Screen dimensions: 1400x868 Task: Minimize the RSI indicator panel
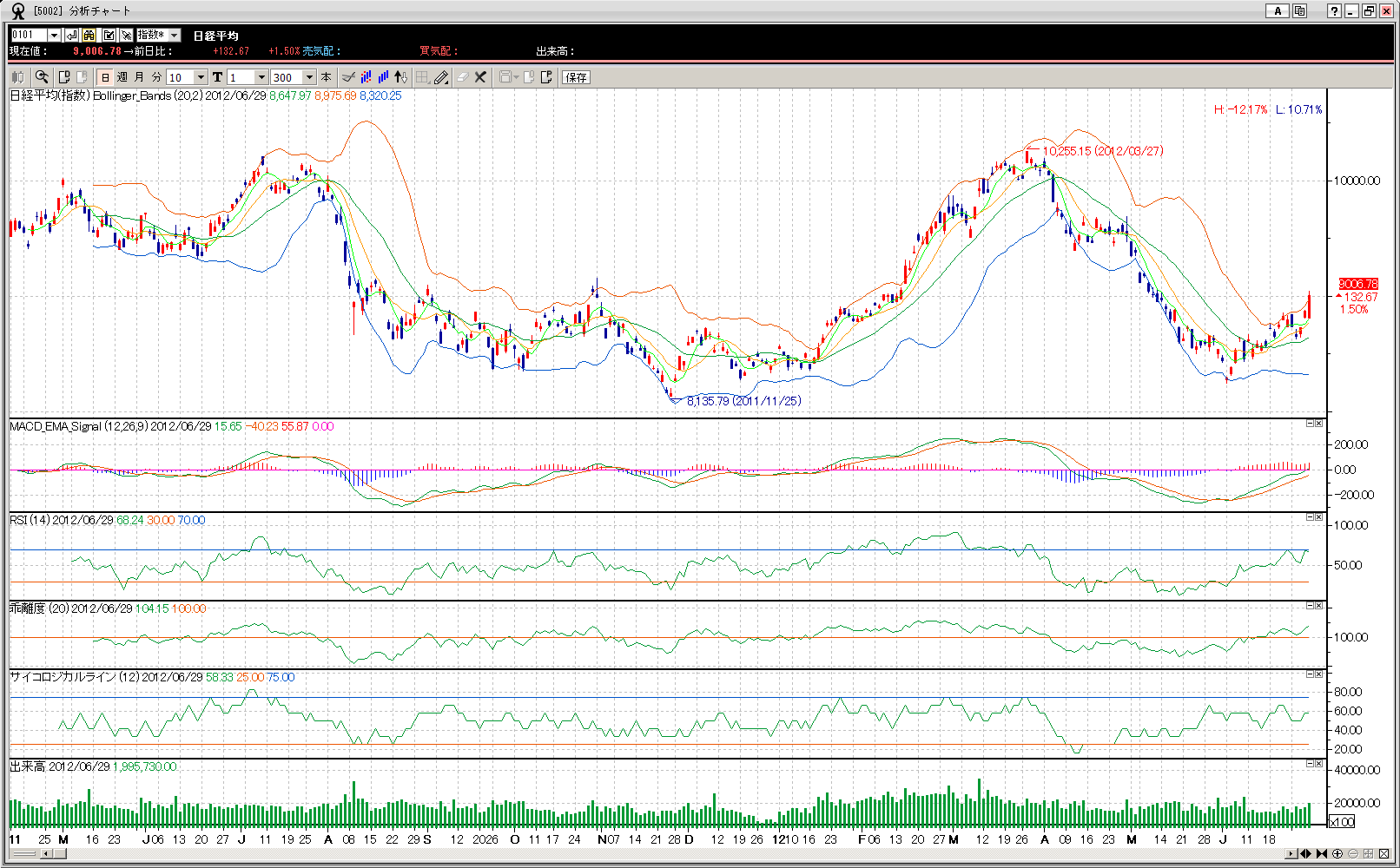click(1310, 517)
